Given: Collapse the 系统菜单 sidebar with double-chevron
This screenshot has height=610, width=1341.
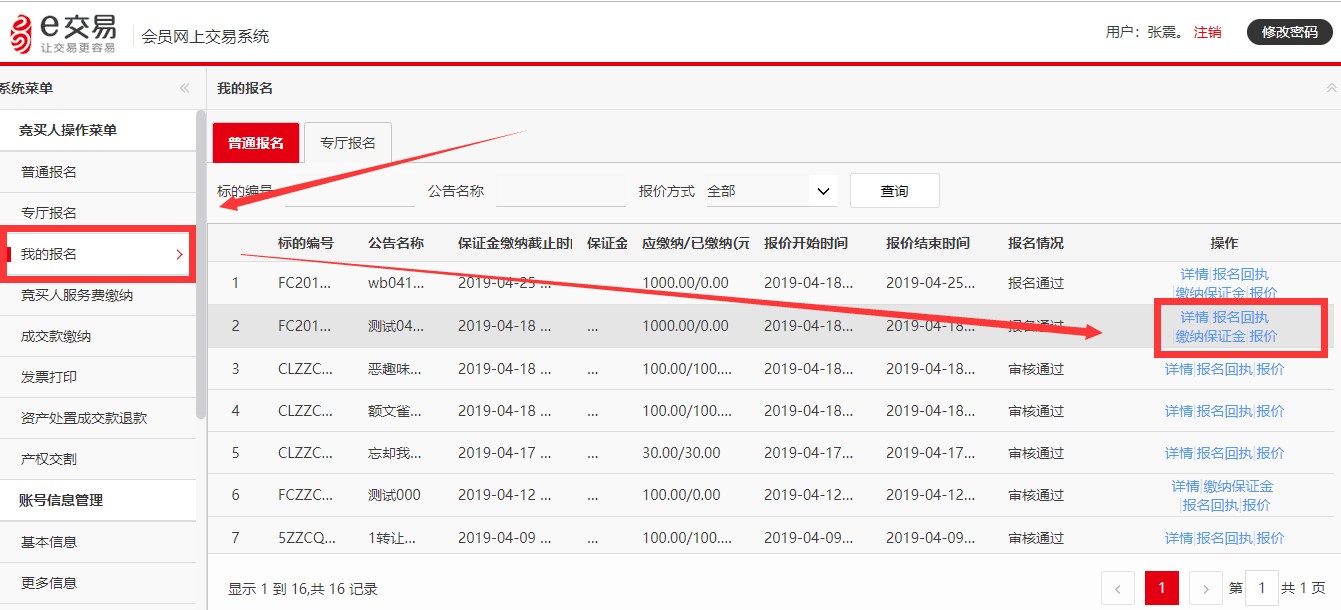Looking at the screenshot, I should pyautogui.click(x=184, y=88).
